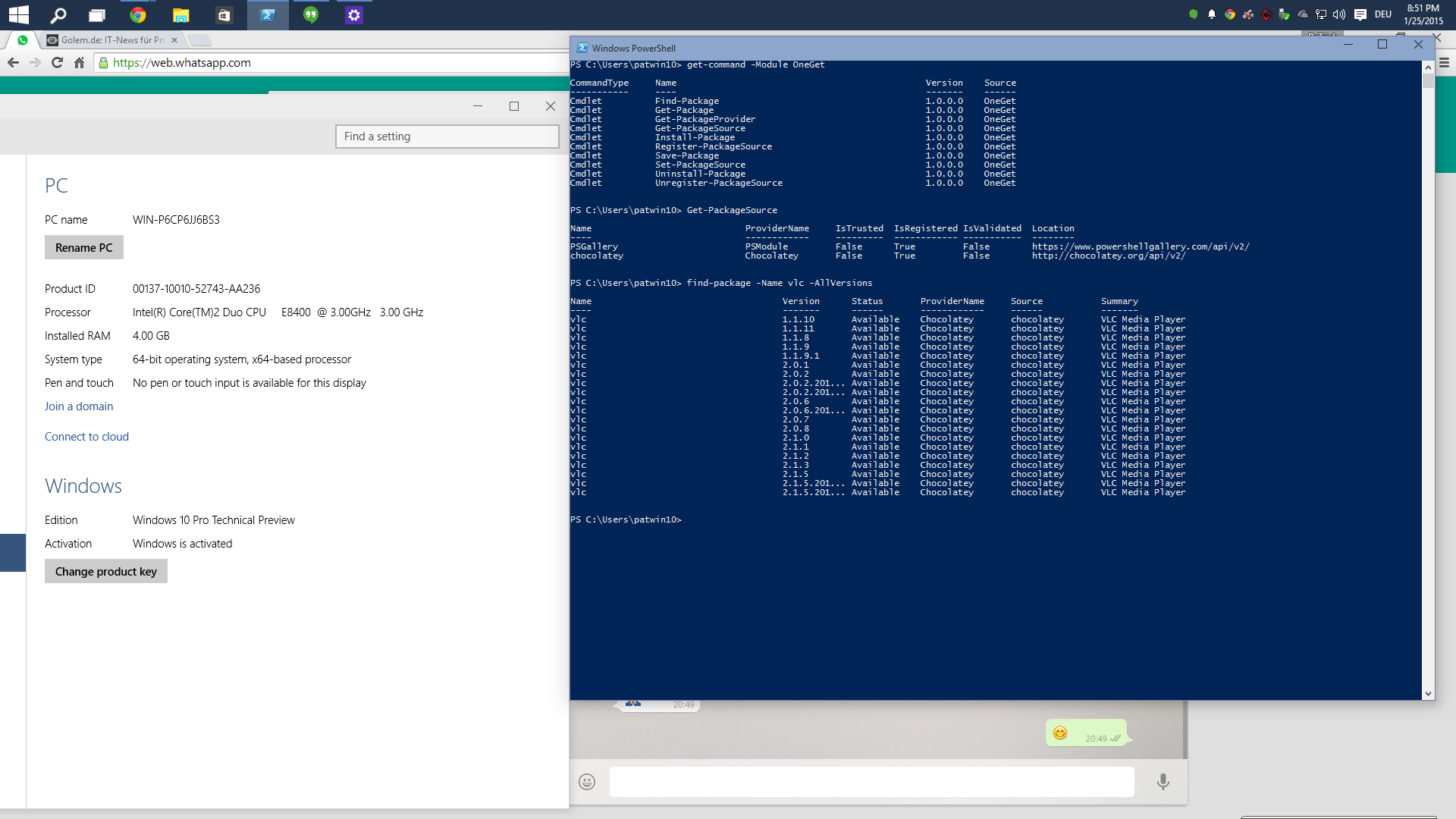Viewport: 1456px width, 819px height.
Task: Open the DEU input language selector
Action: (1383, 14)
